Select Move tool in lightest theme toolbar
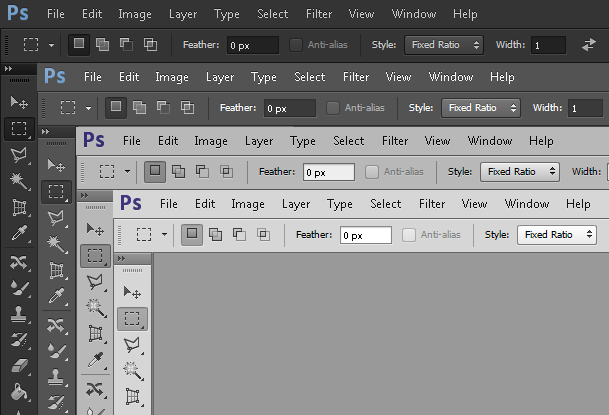The image size is (609, 415). pos(132,292)
